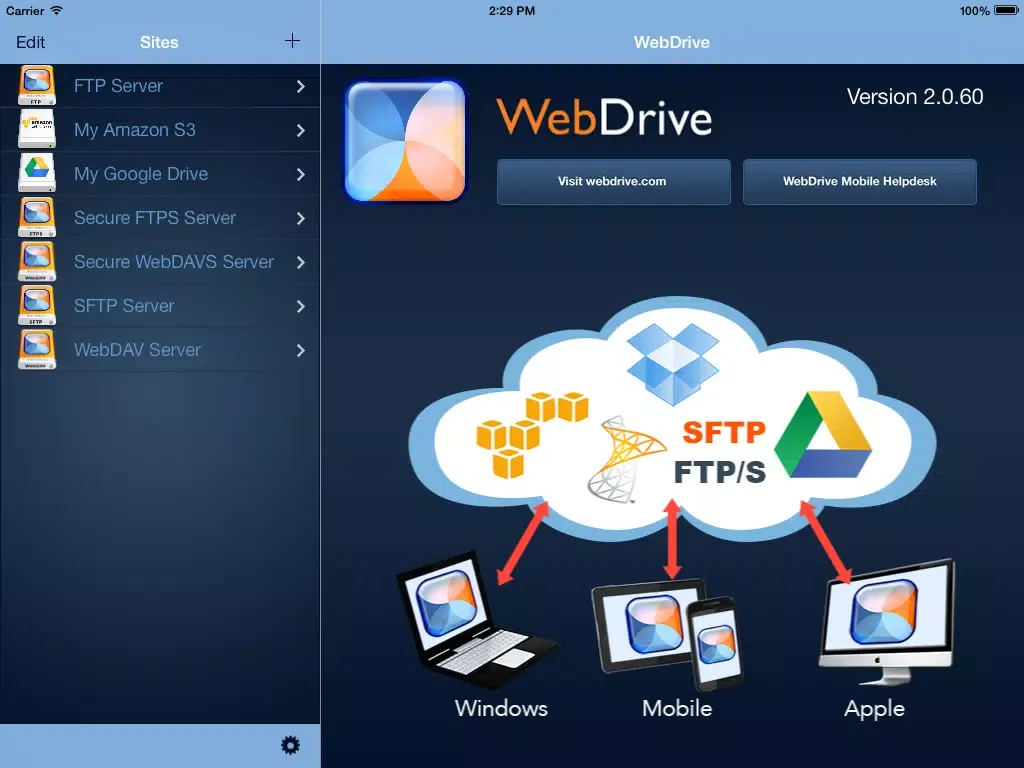The image size is (1024, 768).
Task: Click the FTP Server drive icon
Action: point(37,86)
